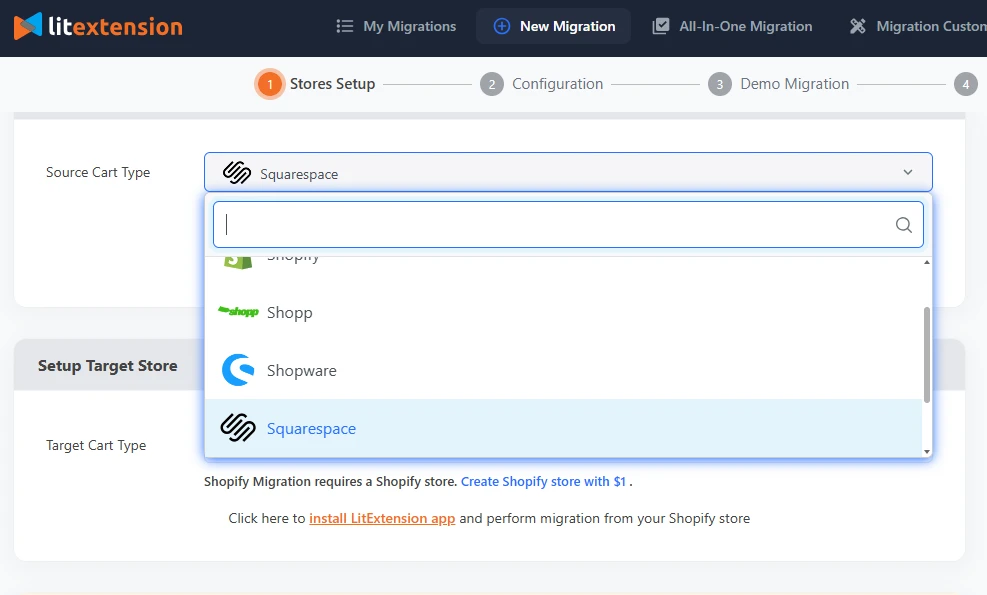This screenshot has height=595, width=987.
Task: Click the Shopware logo in list
Action: [x=238, y=370]
